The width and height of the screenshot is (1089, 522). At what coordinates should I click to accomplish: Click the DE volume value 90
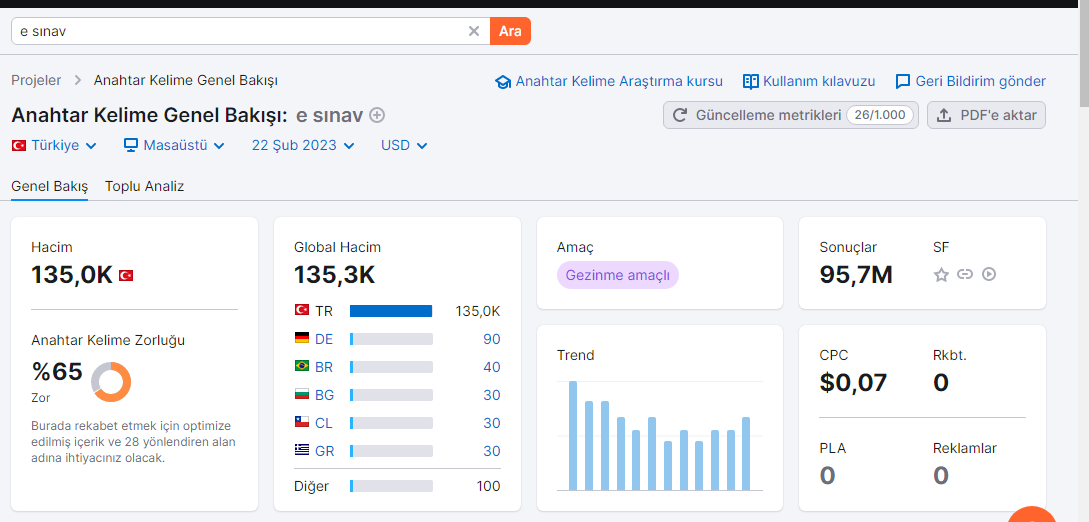[492, 339]
